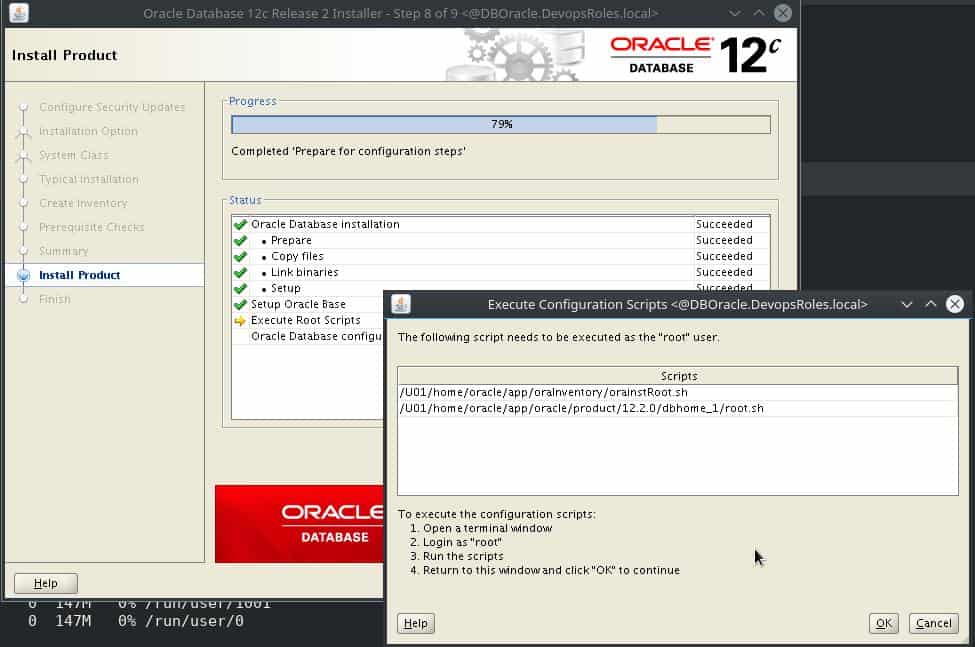Select the Execute Root Scripts status row
This screenshot has height=647, width=975.
308,321
